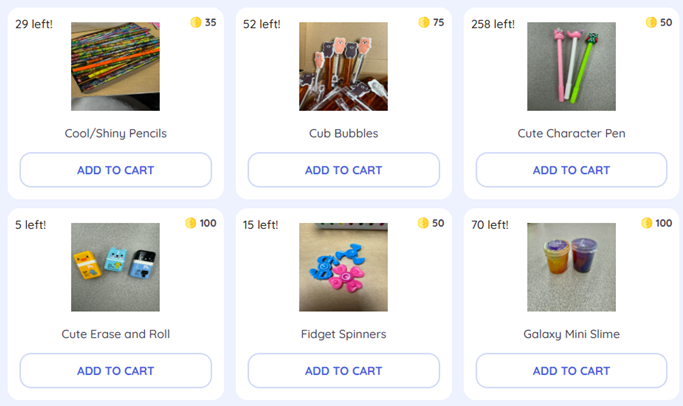View the Cute Erase and Roll image
Screen dimensions: 683x406
click(115, 267)
